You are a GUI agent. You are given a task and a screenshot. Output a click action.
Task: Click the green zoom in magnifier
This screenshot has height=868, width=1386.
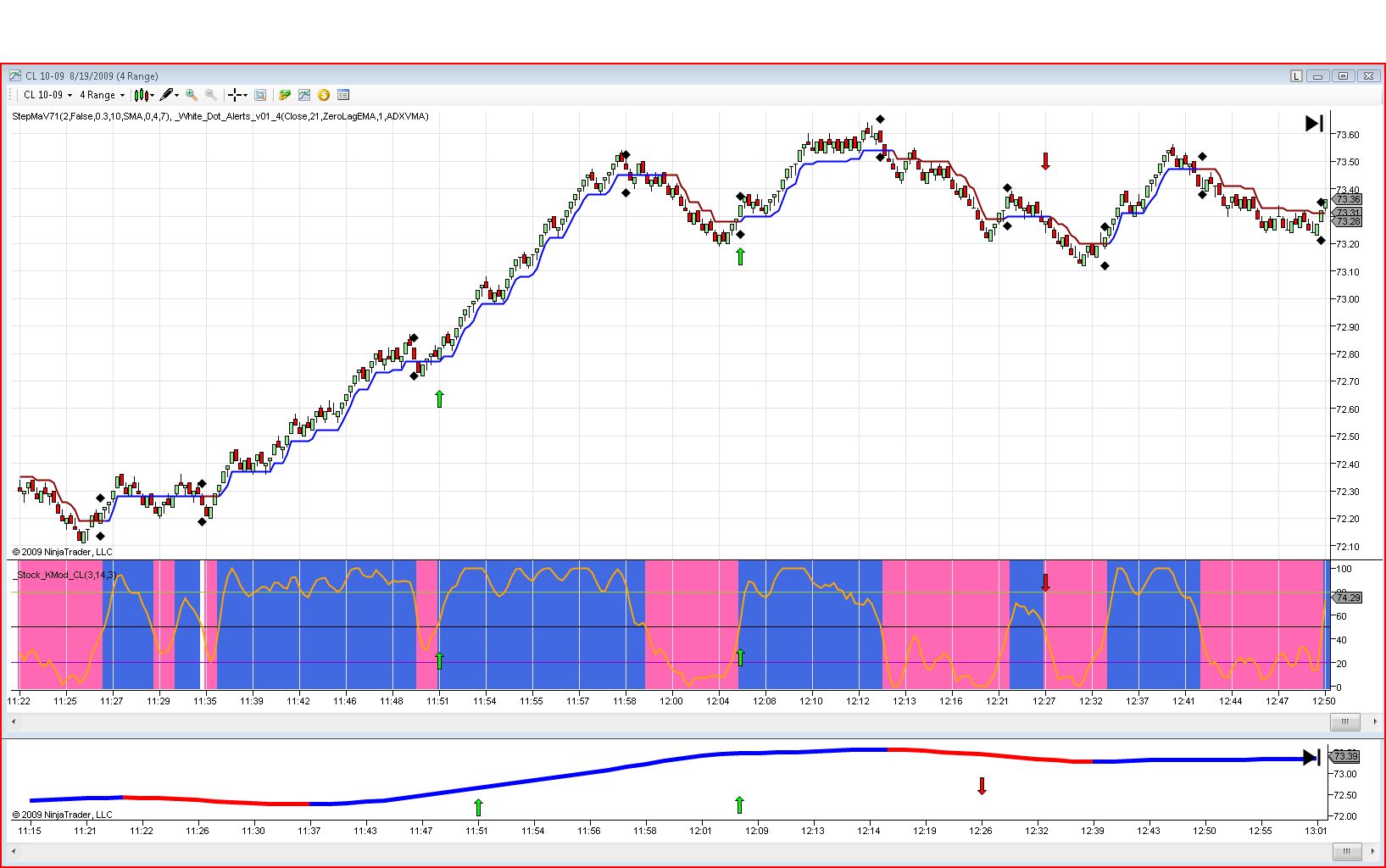point(192,95)
